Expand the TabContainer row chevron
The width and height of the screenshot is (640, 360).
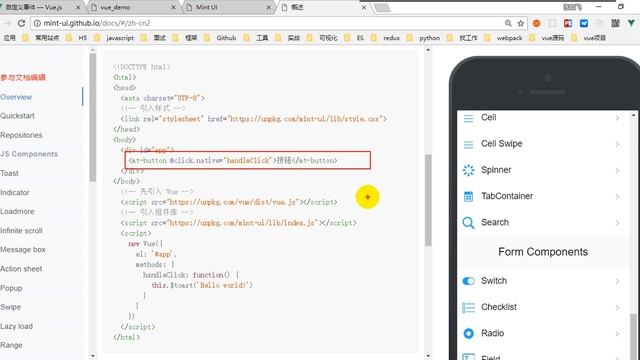pyautogui.click(x=618, y=197)
